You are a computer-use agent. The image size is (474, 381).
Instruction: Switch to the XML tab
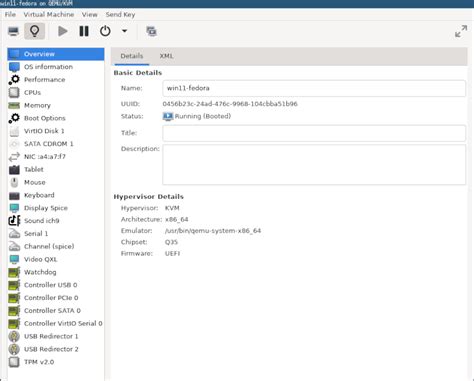(166, 56)
